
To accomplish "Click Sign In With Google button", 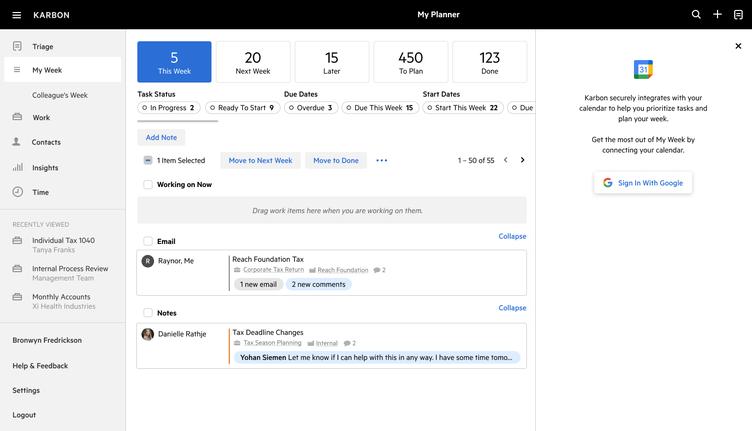I will 643,183.
